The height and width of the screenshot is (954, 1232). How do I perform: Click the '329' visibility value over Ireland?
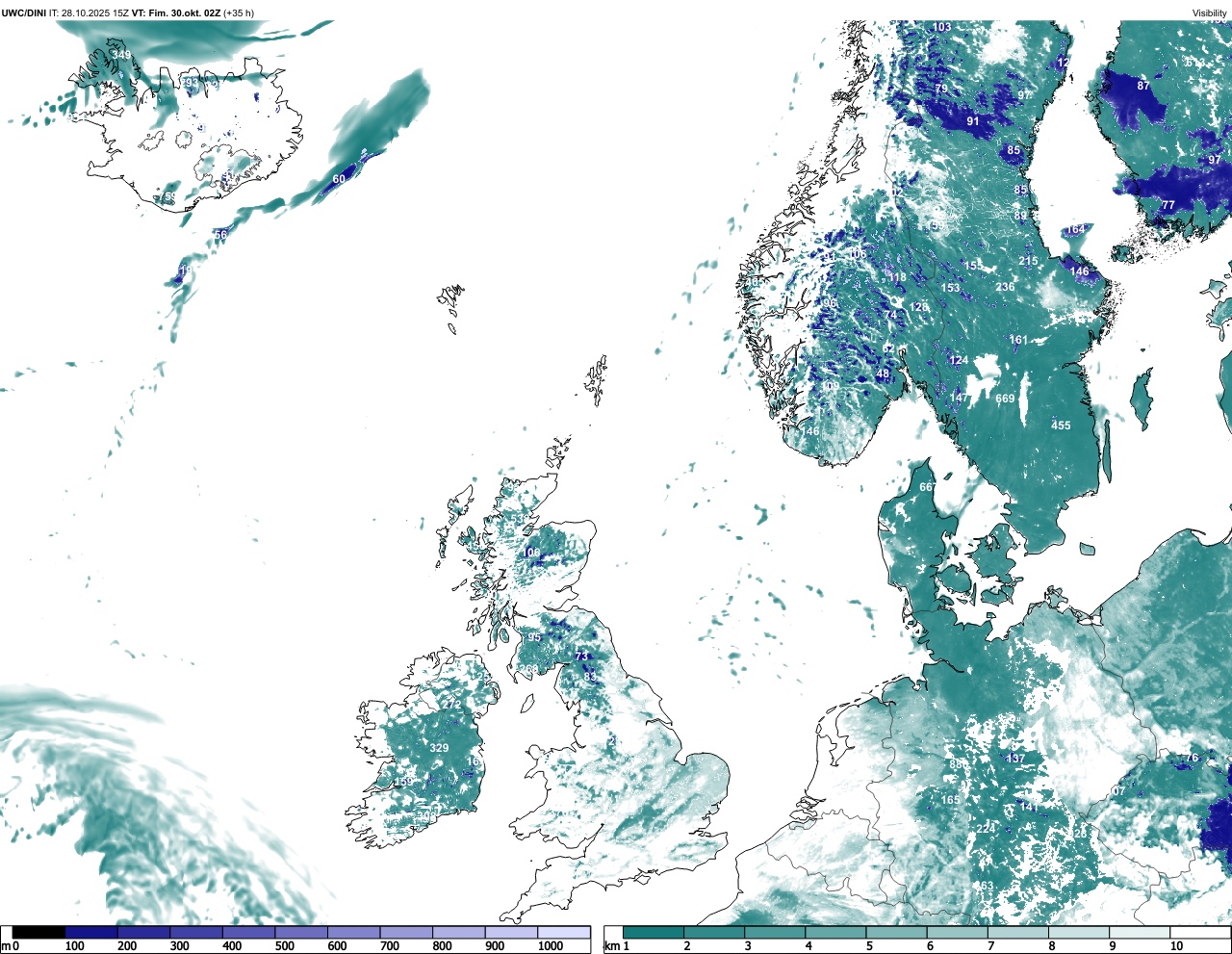tap(439, 748)
